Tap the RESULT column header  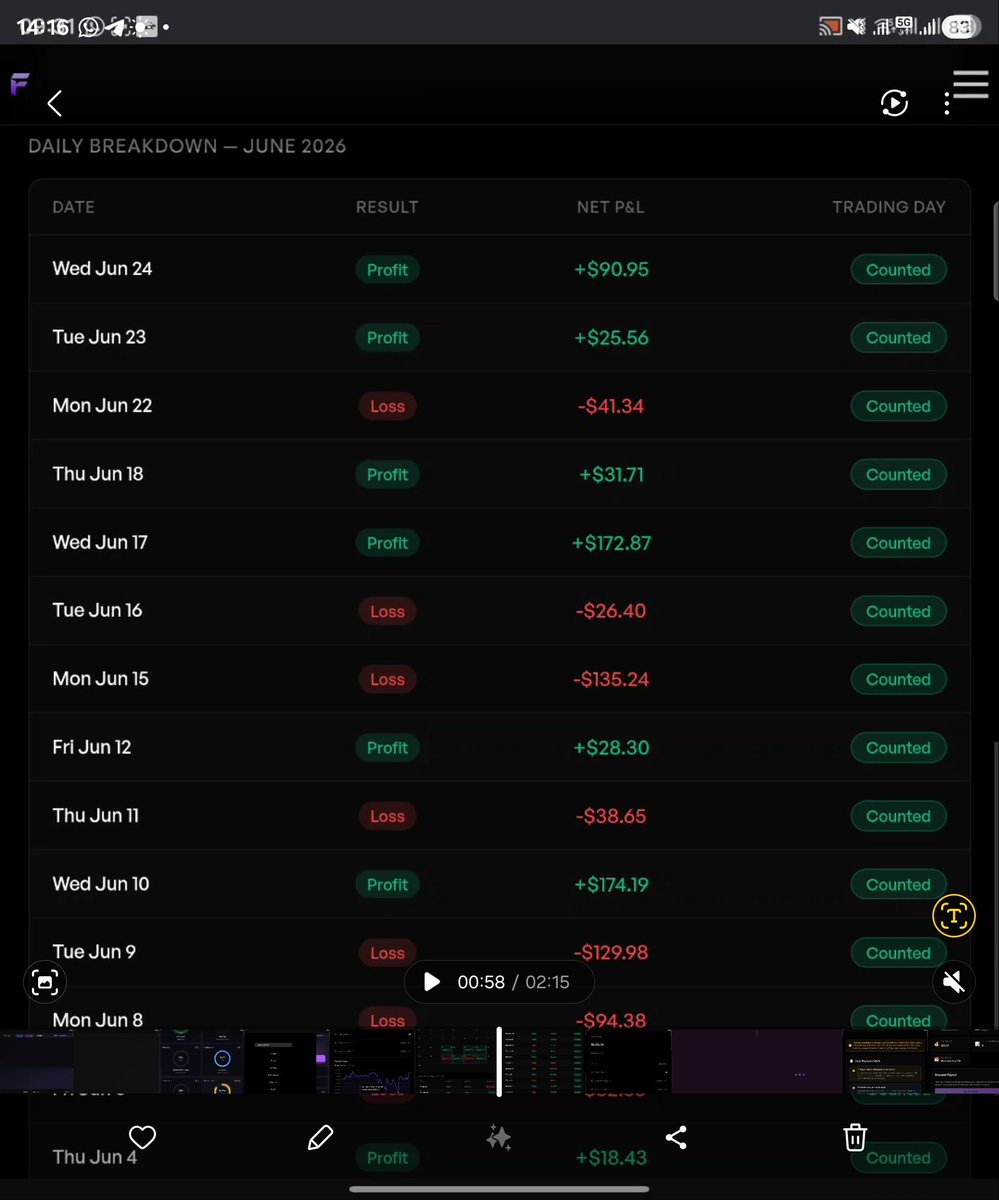point(387,207)
